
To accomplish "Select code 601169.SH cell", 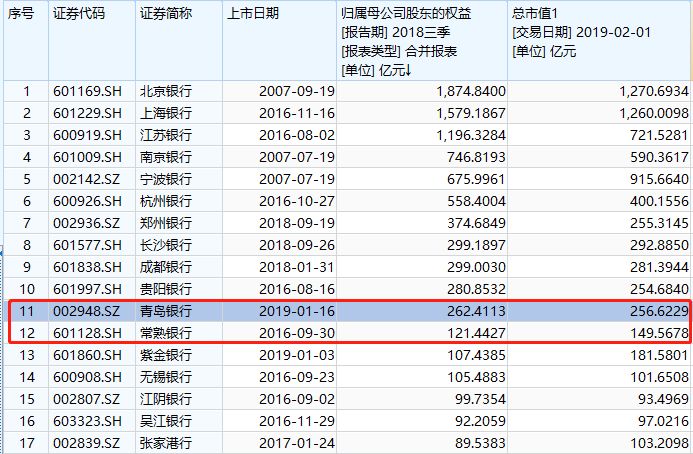I will (x=87, y=92).
